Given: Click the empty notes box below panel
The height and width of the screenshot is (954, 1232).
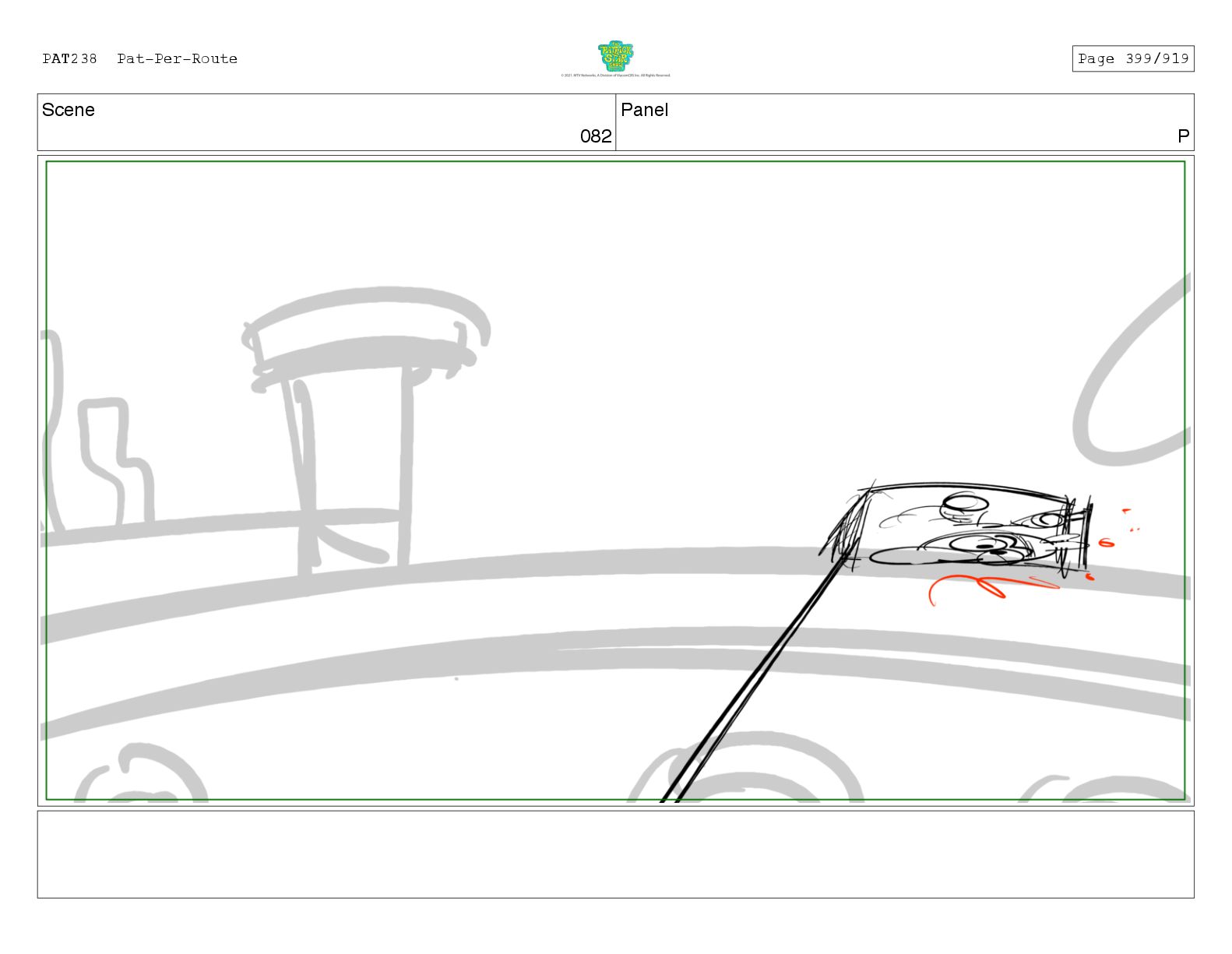Looking at the screenshot, I should (615, 854).
